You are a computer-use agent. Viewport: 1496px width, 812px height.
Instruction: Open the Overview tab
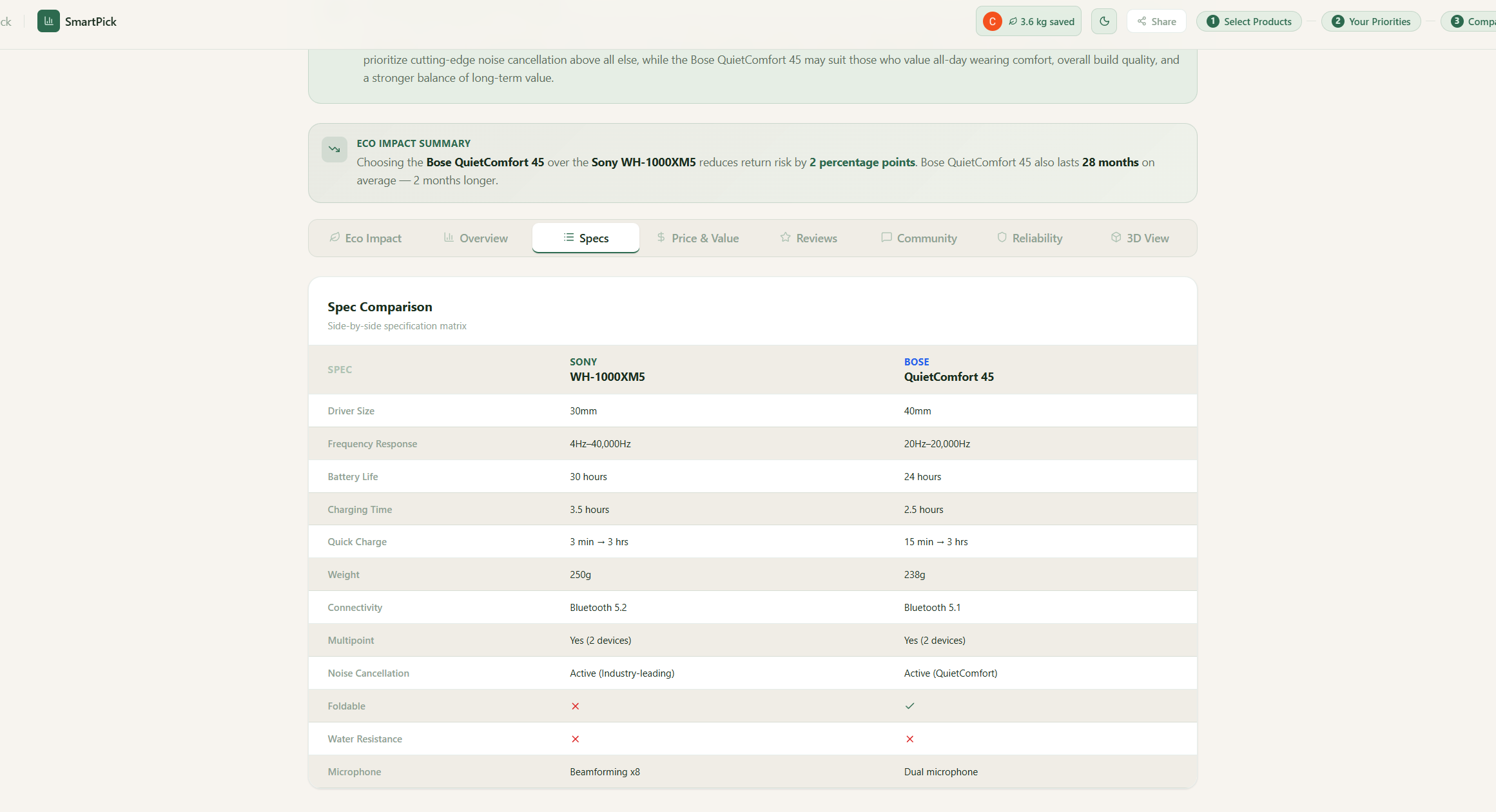[476, 238]
